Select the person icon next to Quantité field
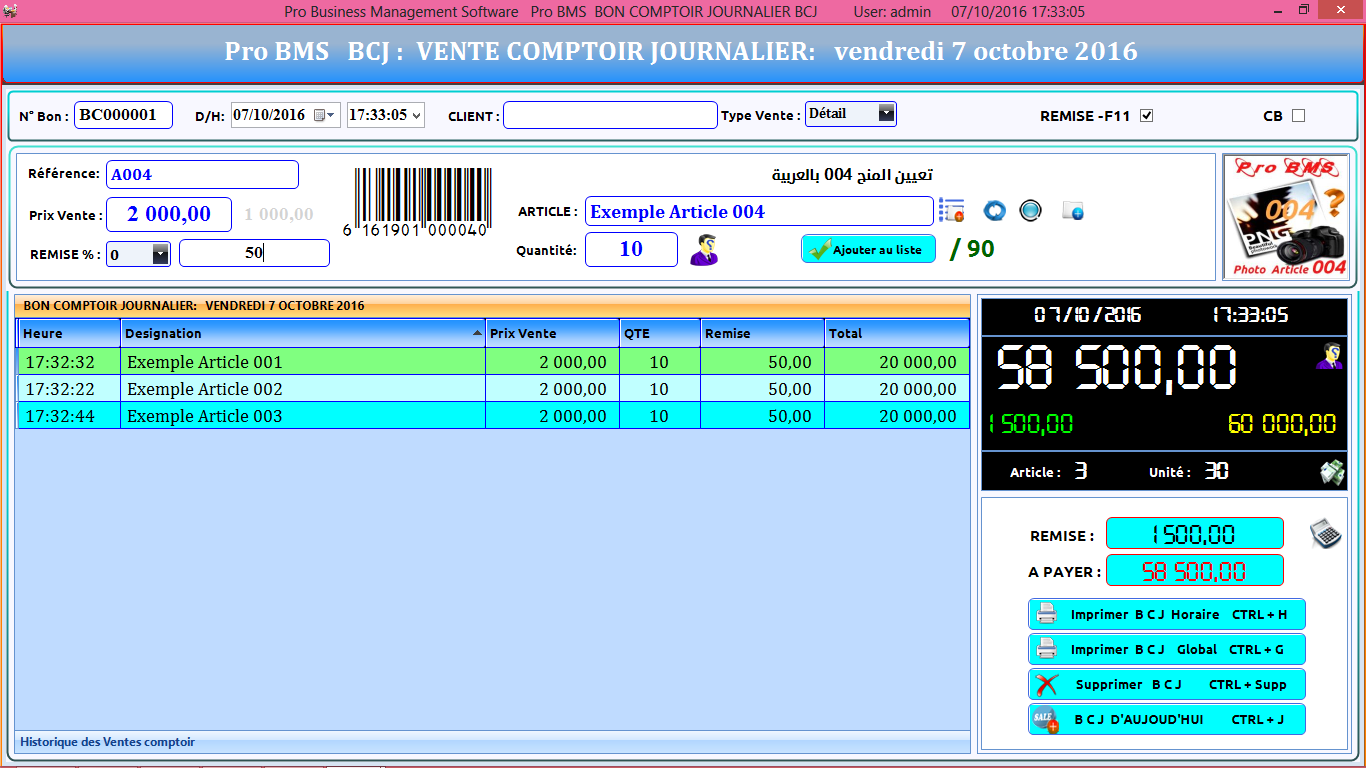The image size is (1366, 768). pyautogui.click(x=704, y=249)
